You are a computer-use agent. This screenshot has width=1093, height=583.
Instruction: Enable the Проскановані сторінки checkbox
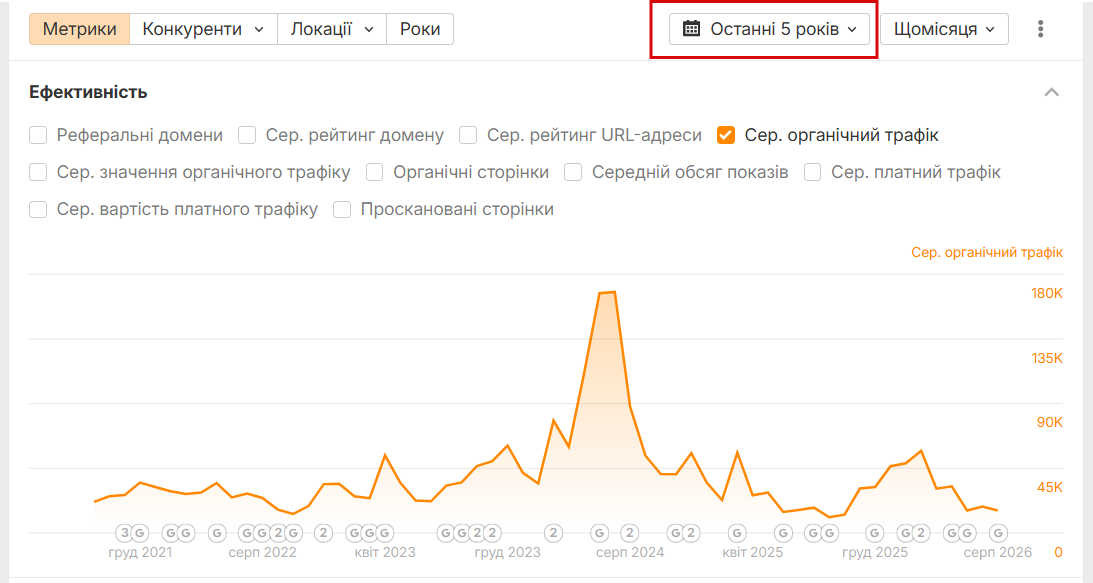click(x=342, y=209)
